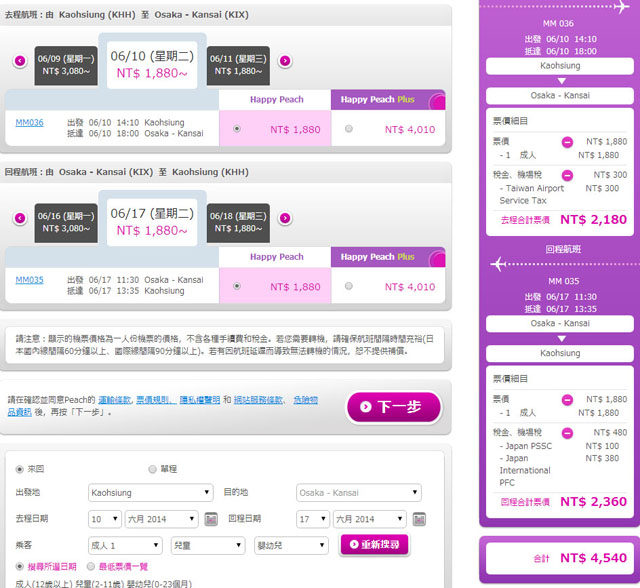
Task: Switch to return date tab 06/18
Action: (238, 223)
